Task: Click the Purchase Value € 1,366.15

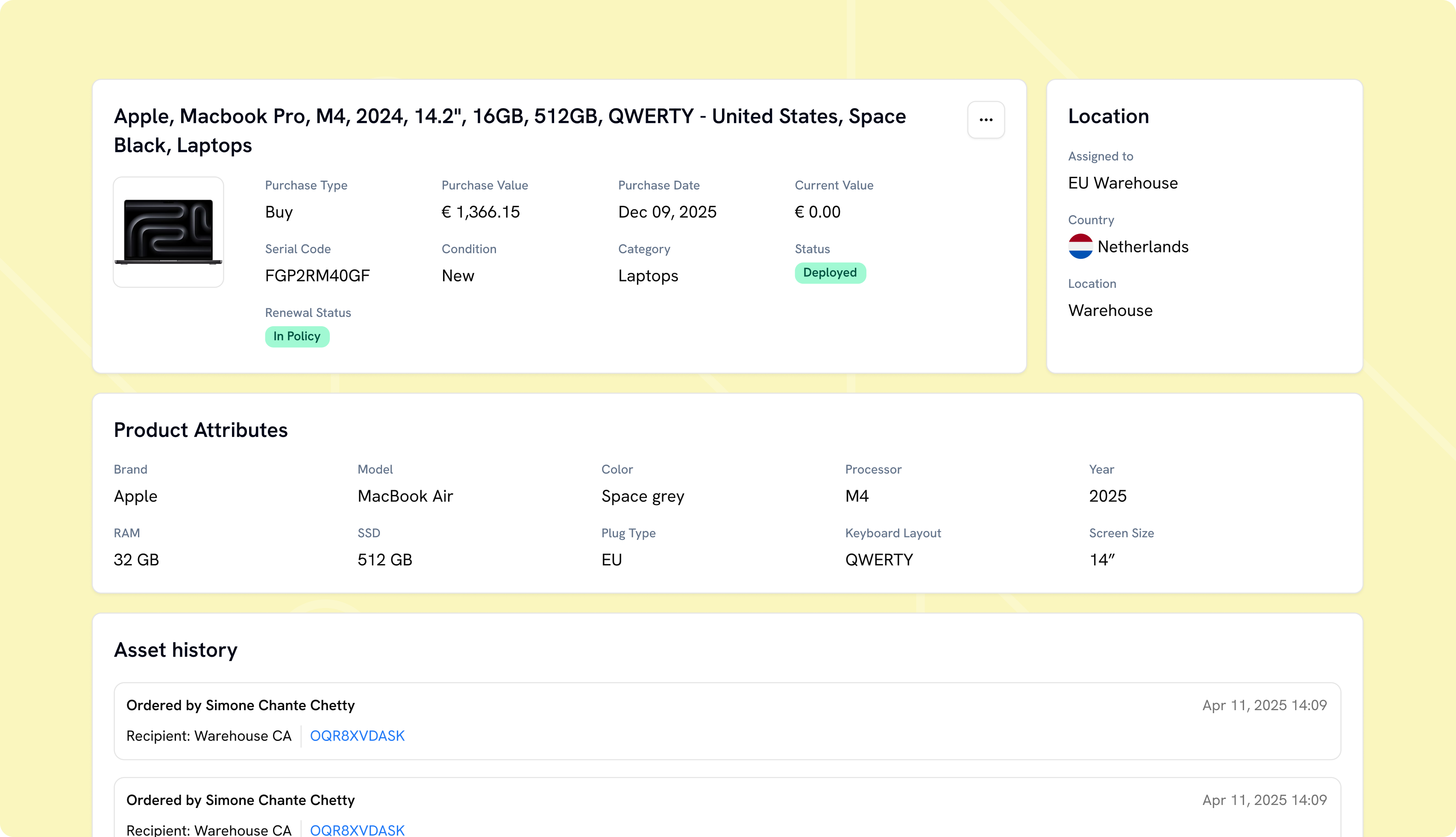Action: click(480, 212)
